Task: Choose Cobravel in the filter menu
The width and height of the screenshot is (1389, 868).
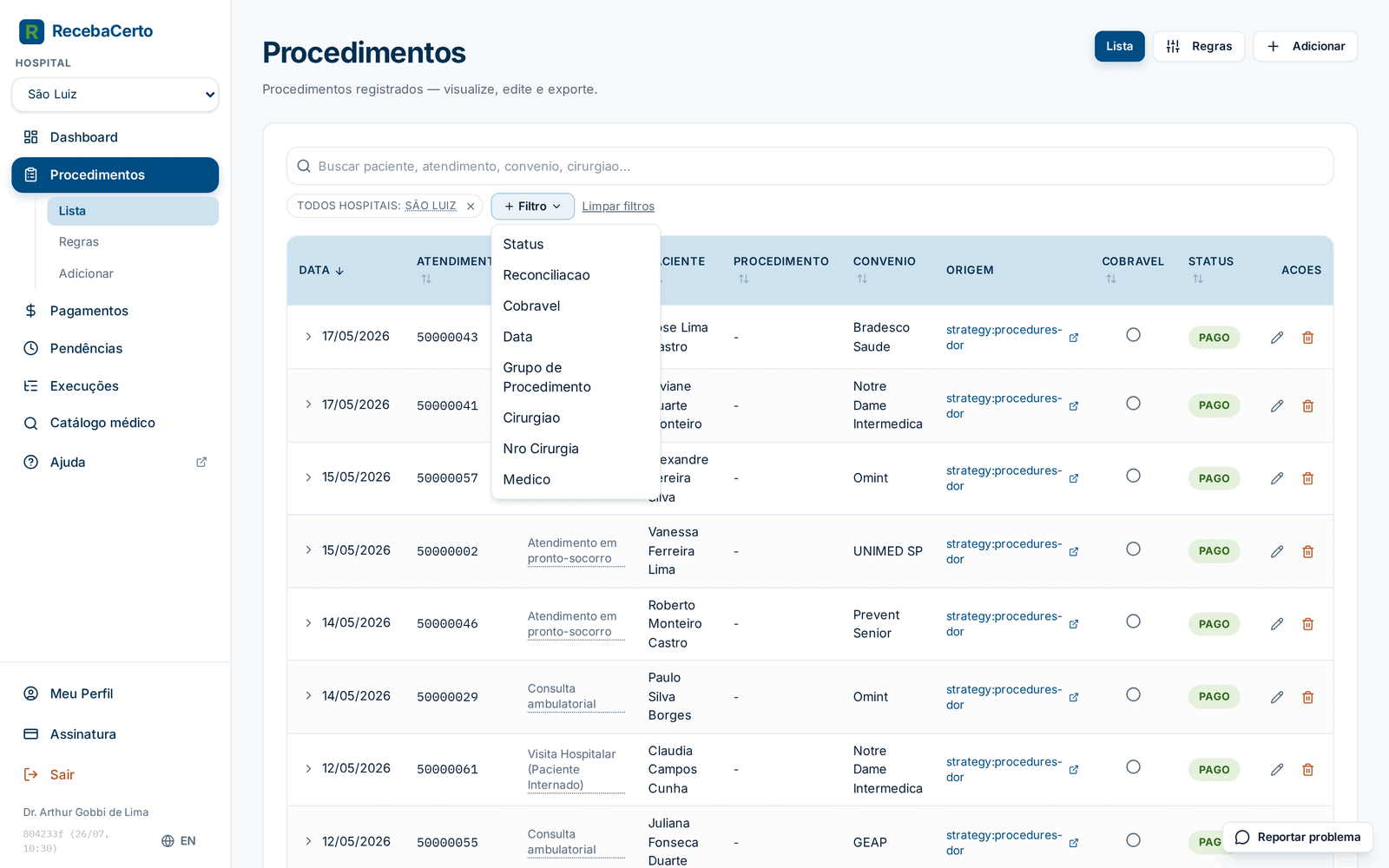Action: coord(576,306)
